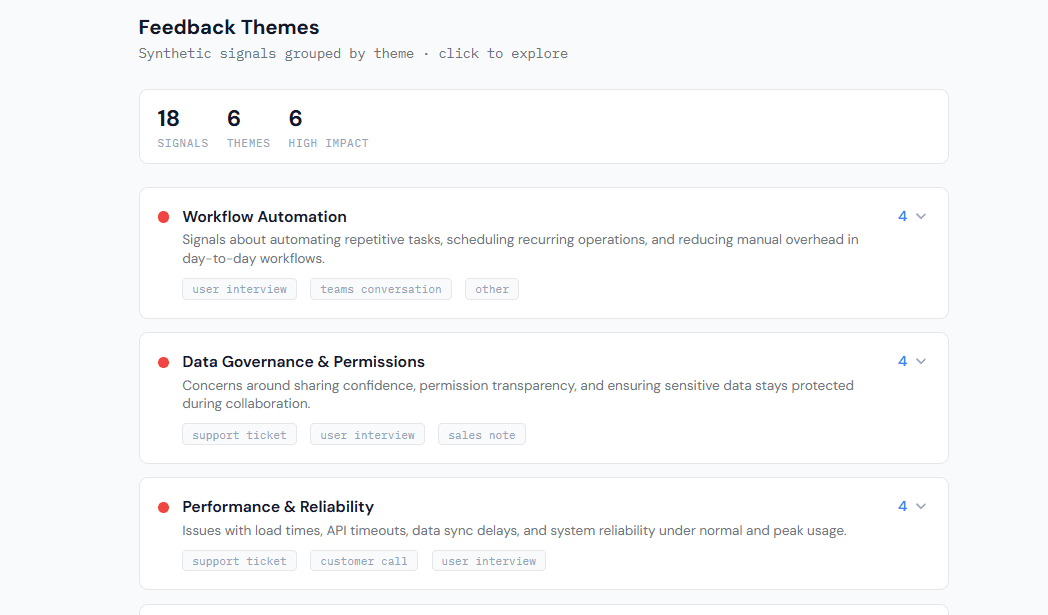The height and width of the screenshot is (615, 1048).
Task: Select 'user interview' tag under Data Governance
Action: click(x=368, y=435)
